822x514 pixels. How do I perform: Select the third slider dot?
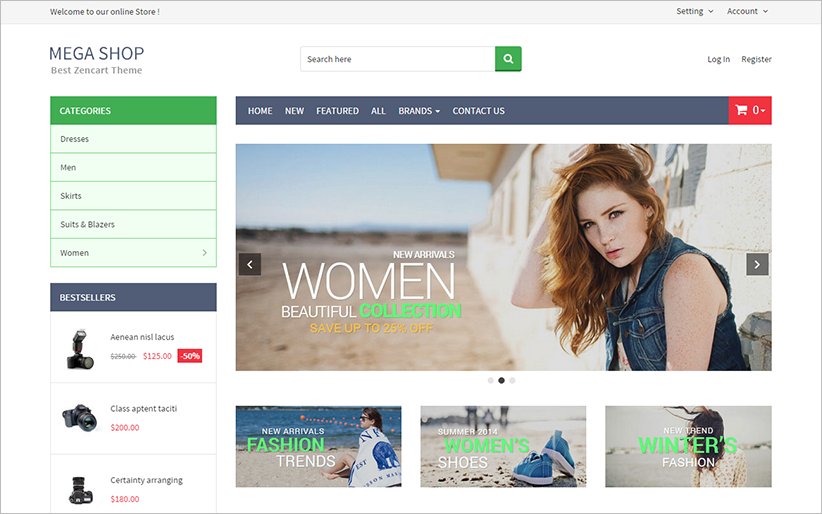click(512, 380)
